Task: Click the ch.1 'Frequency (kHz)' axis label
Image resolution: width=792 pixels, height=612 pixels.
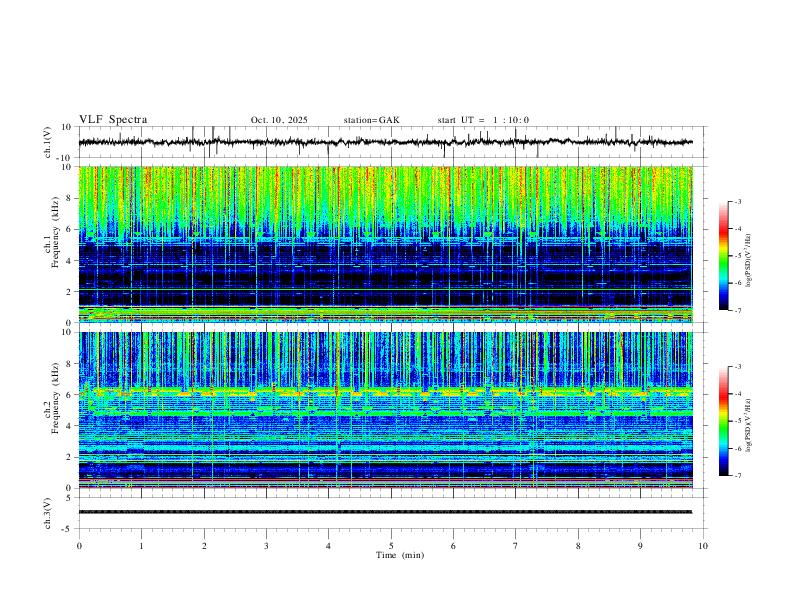Action: [x=55, y=233]
